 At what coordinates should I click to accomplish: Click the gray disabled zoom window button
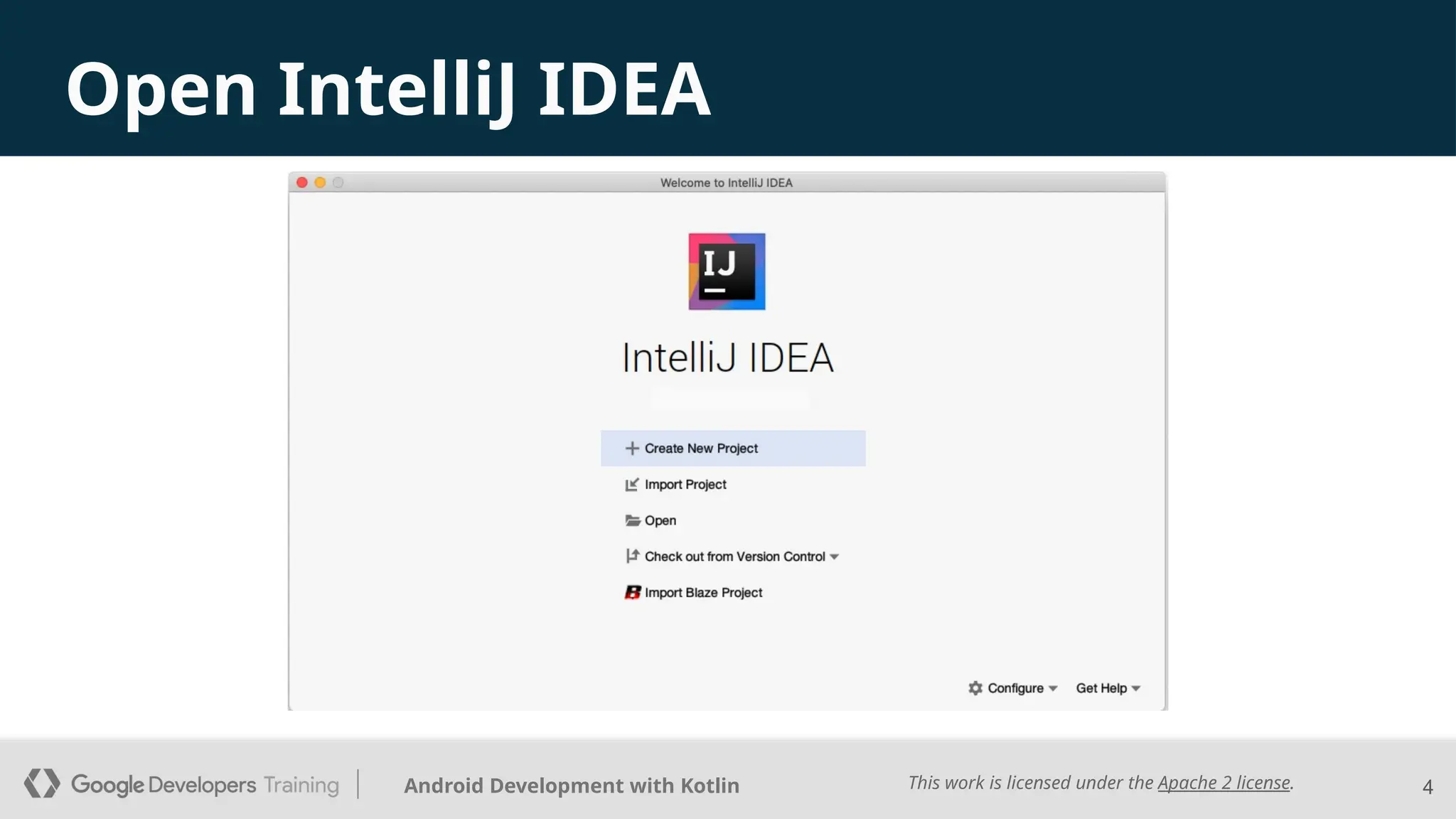[338, 183]
